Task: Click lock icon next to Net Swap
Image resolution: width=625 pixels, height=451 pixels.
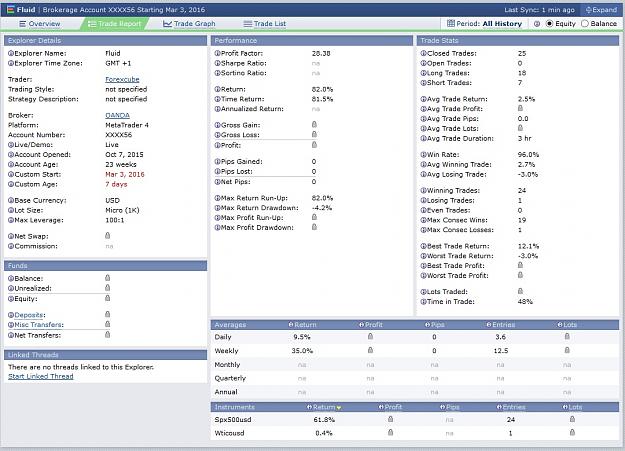Action: 108,236
